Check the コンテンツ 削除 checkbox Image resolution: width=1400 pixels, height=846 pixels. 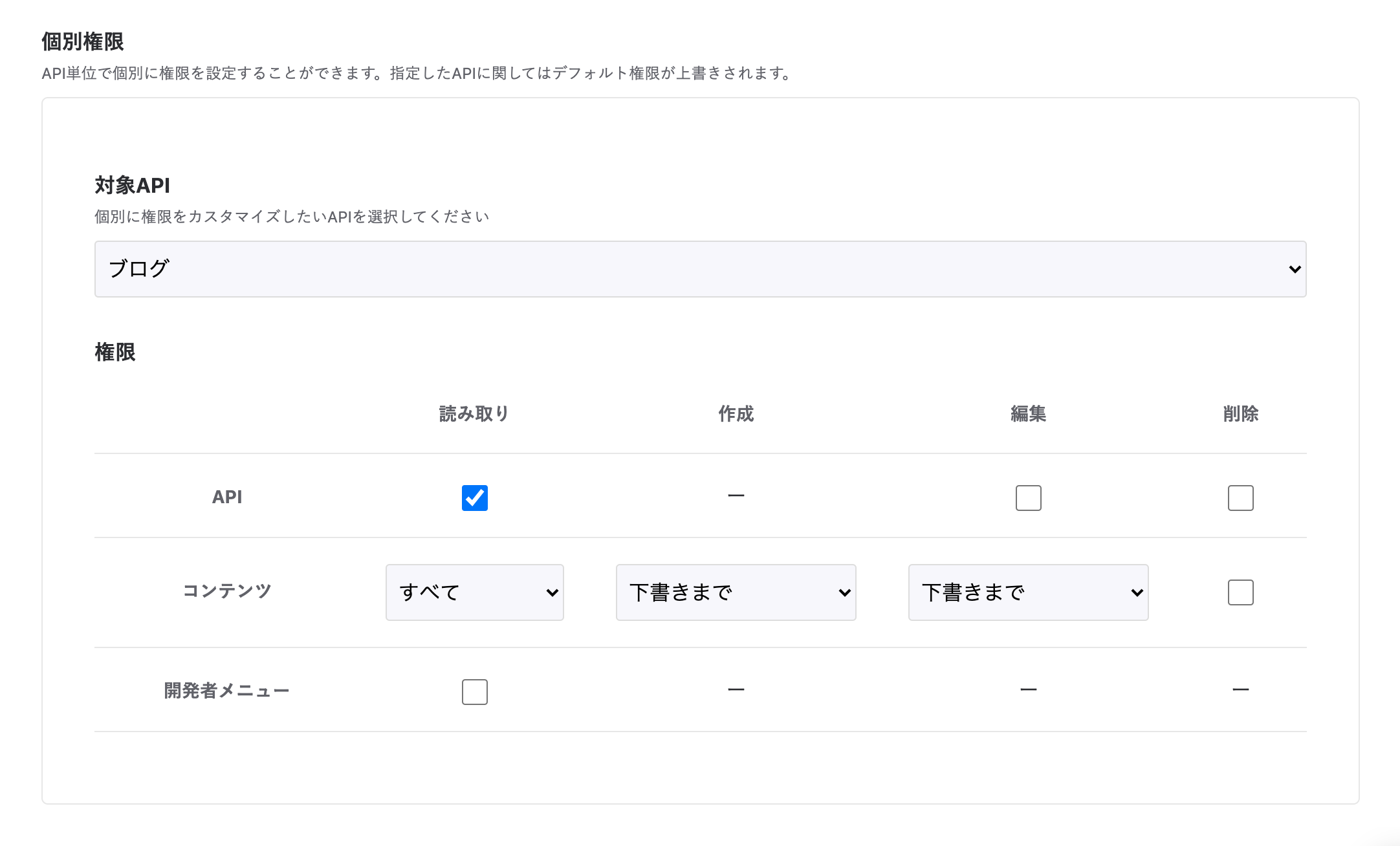point(1240,592)
